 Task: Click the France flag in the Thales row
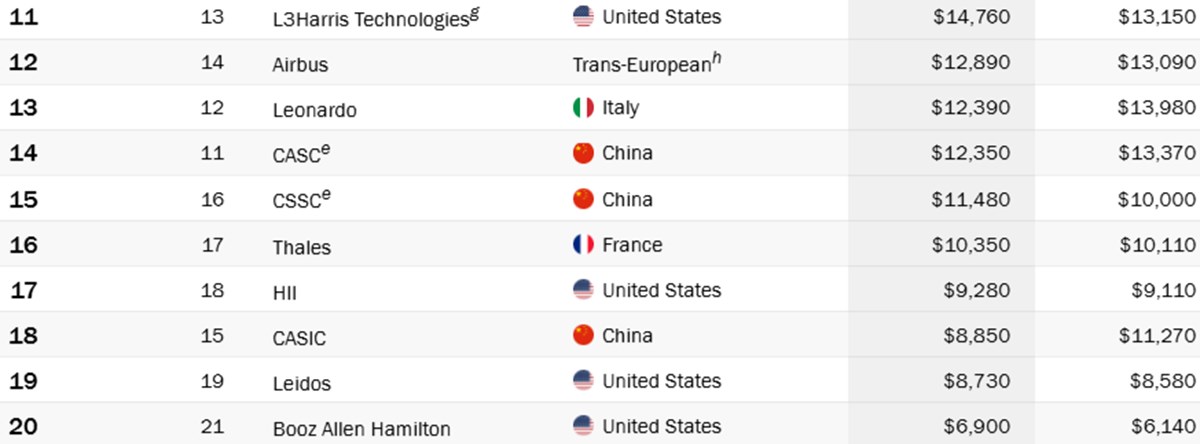pyautogui.click(x=583, y=244)
